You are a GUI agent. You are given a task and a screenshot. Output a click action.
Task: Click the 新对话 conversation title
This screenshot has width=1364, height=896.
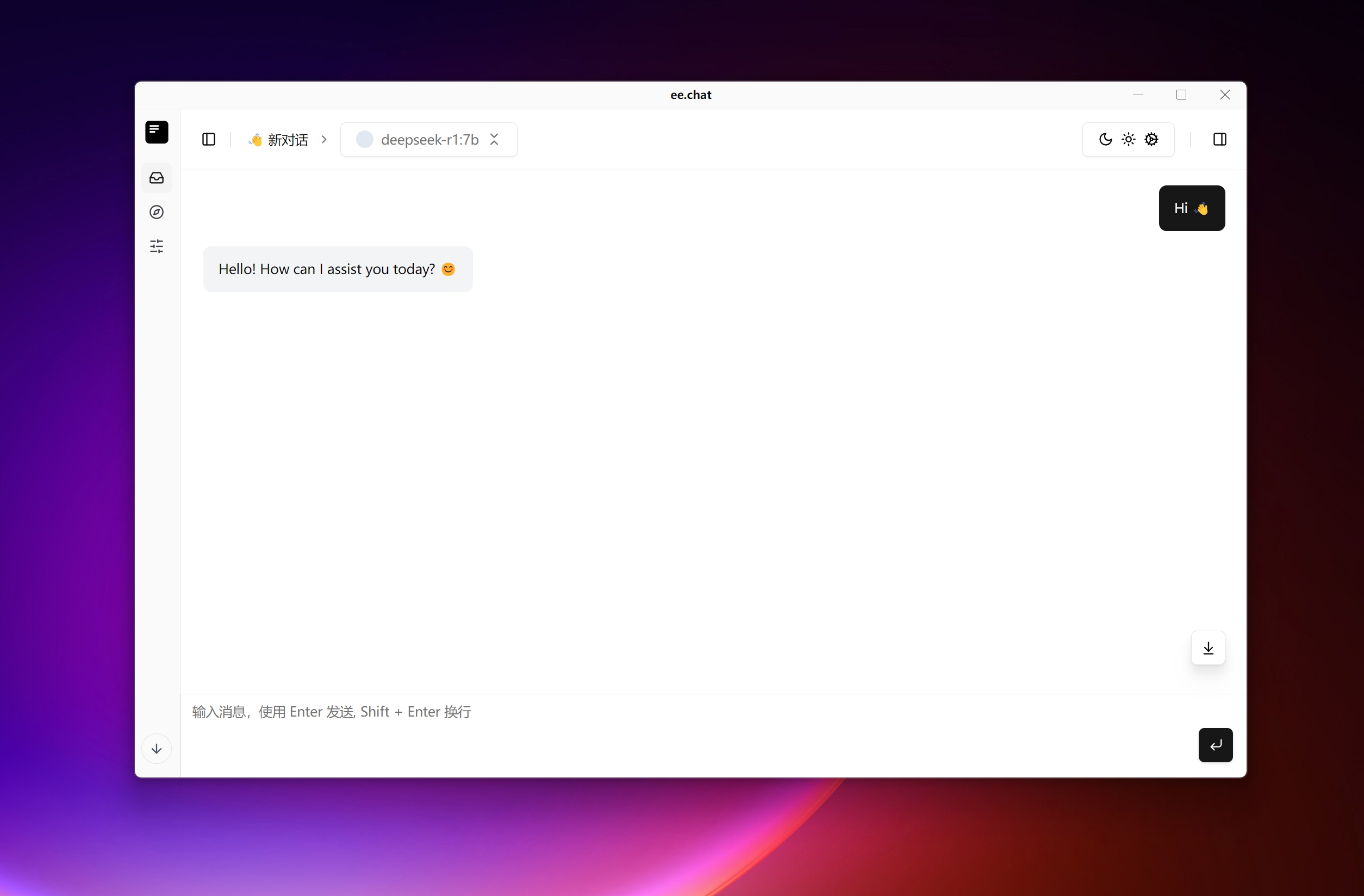288,140
